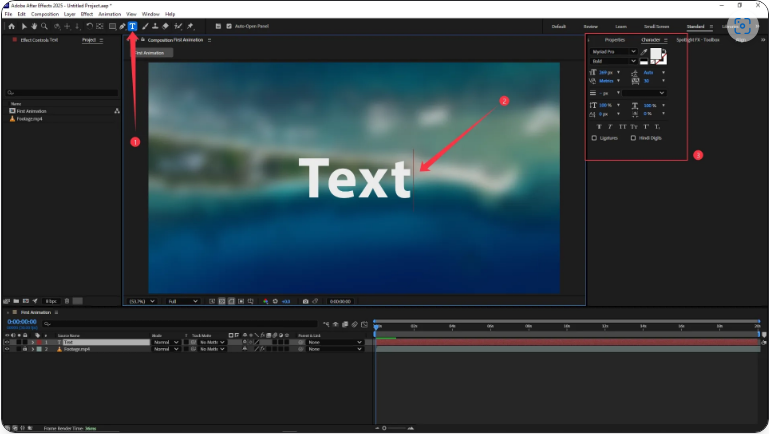Click the 8 bpc color depth button
Screen dimensions: 769x434
51,301
